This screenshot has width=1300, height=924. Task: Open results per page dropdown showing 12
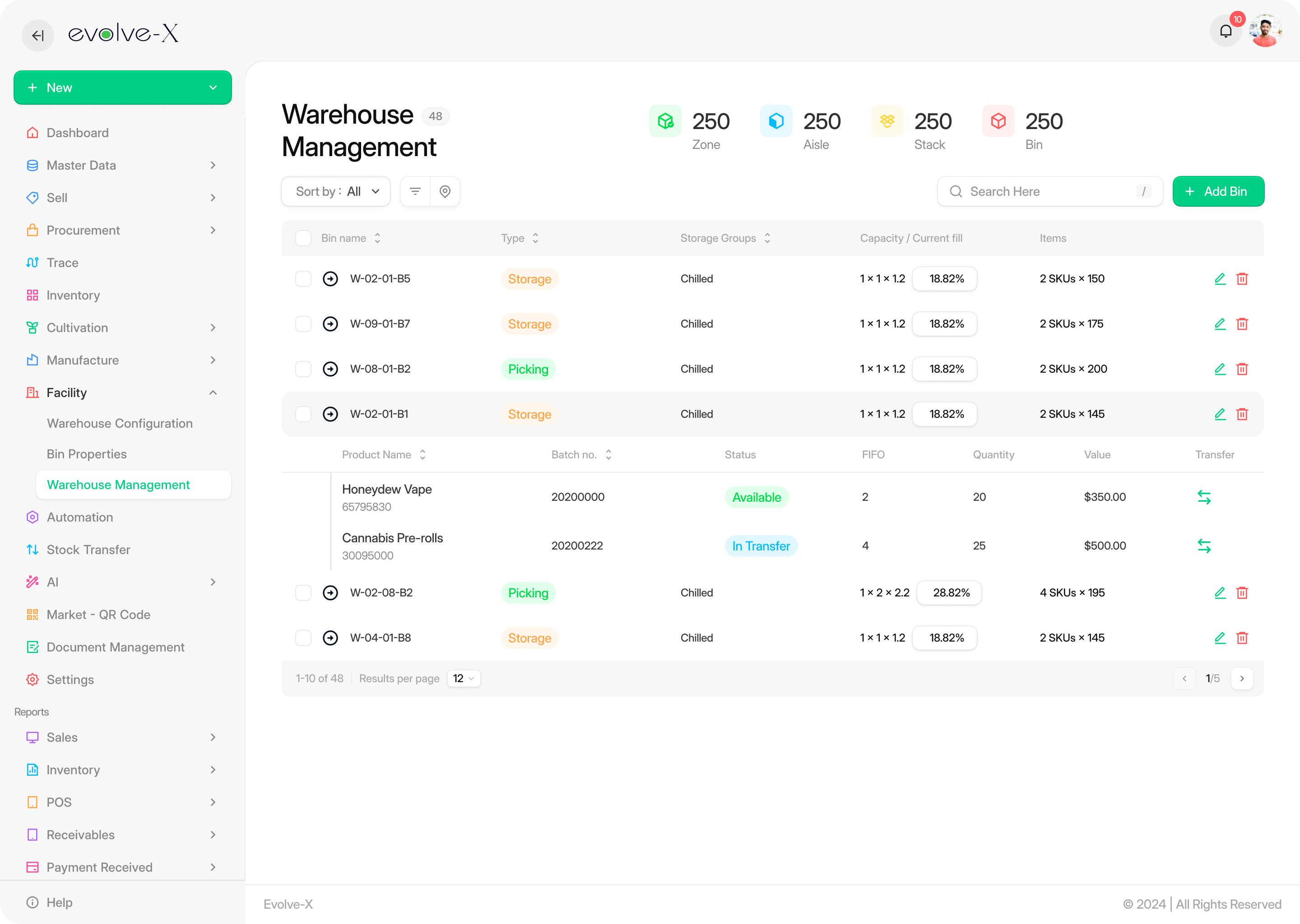coord(463,678)
